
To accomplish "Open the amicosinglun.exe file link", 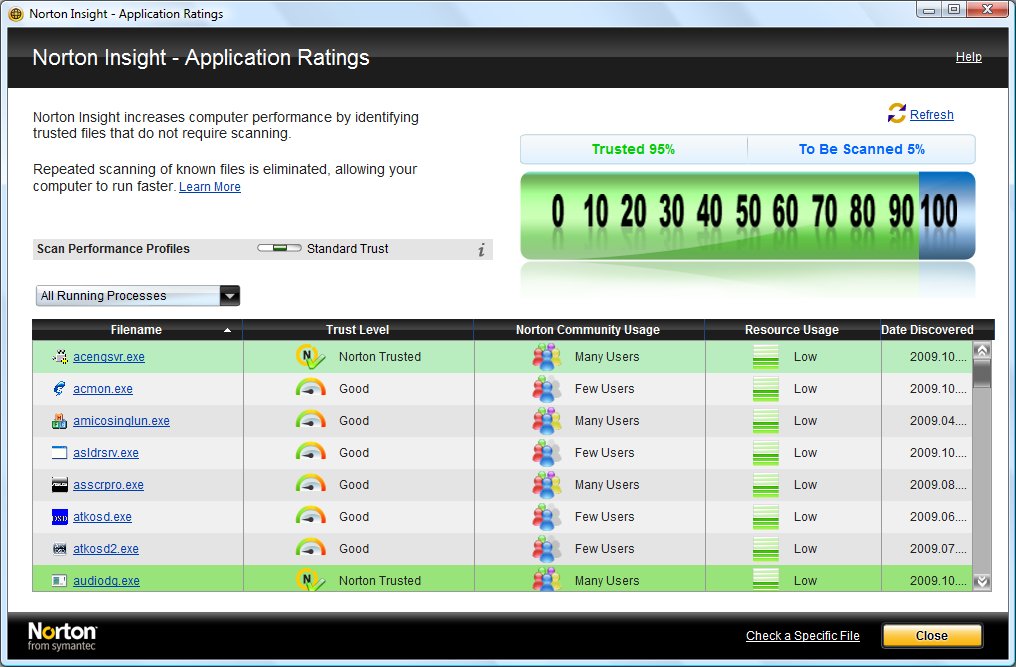I will coord(121,421).
